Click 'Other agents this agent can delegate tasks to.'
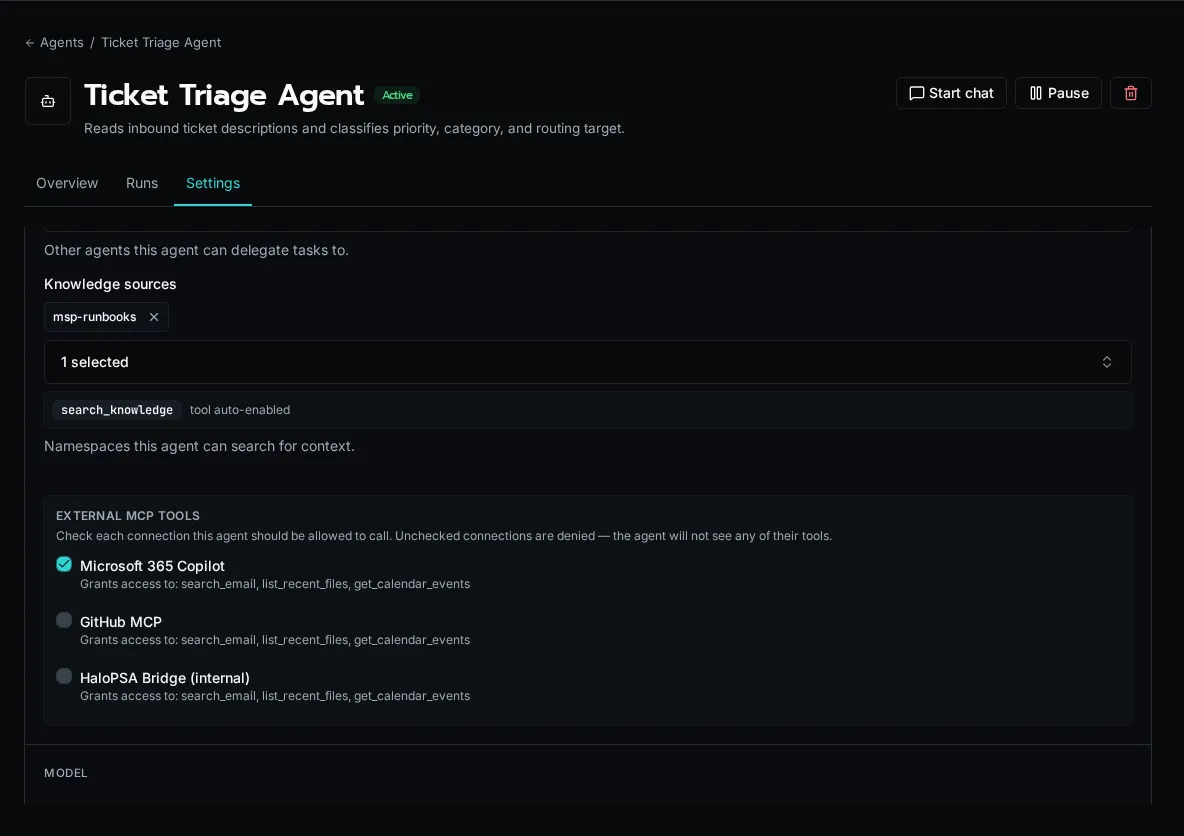 196,250
